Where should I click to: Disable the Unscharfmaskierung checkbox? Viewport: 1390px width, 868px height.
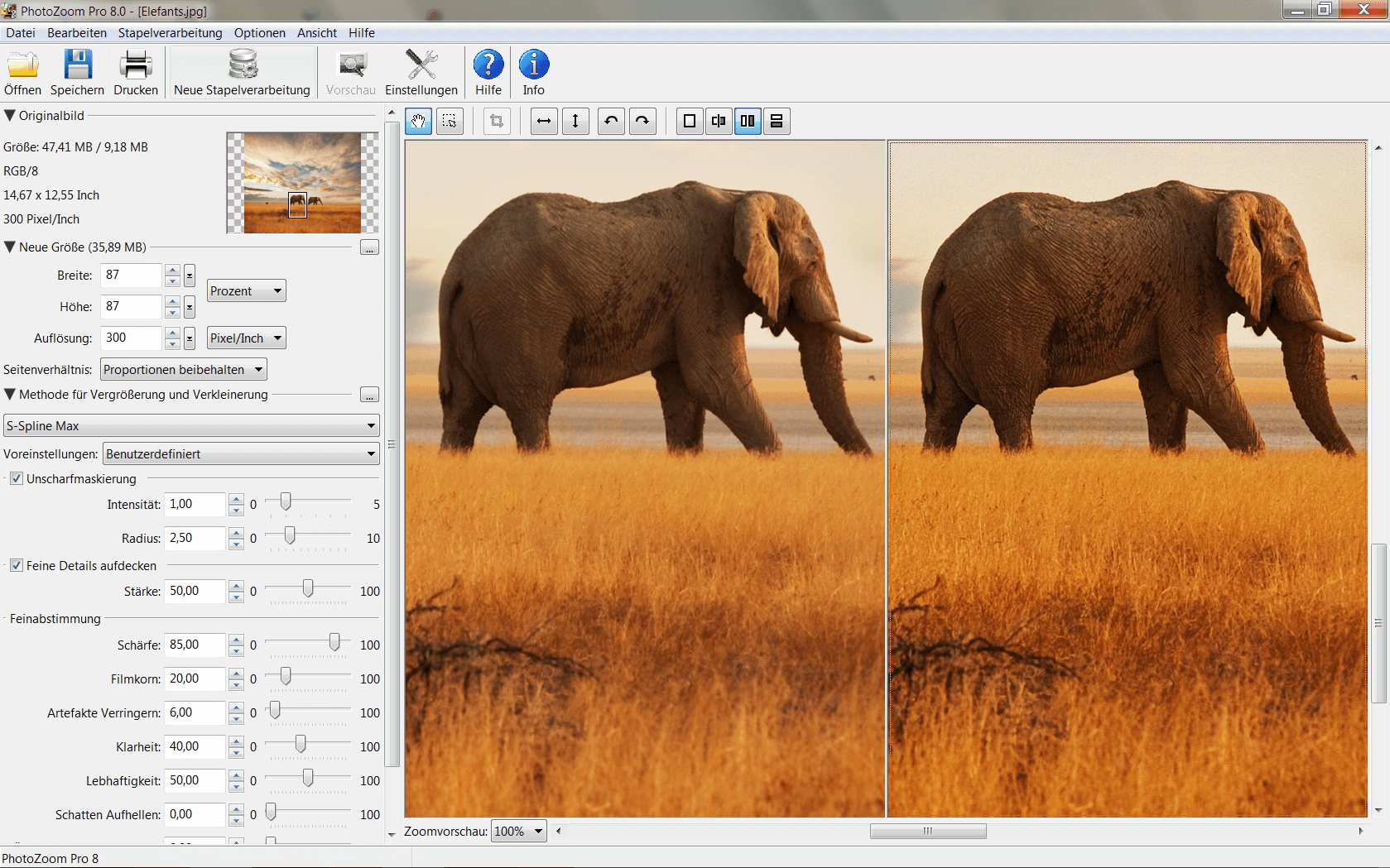[x=17, y=478]
